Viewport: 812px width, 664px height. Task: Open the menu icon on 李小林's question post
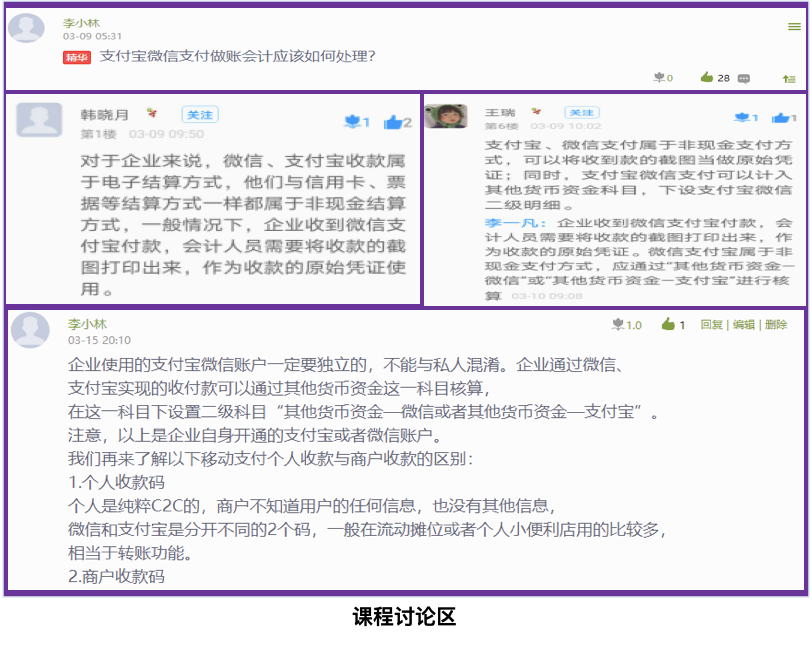[x=794, y=26]
